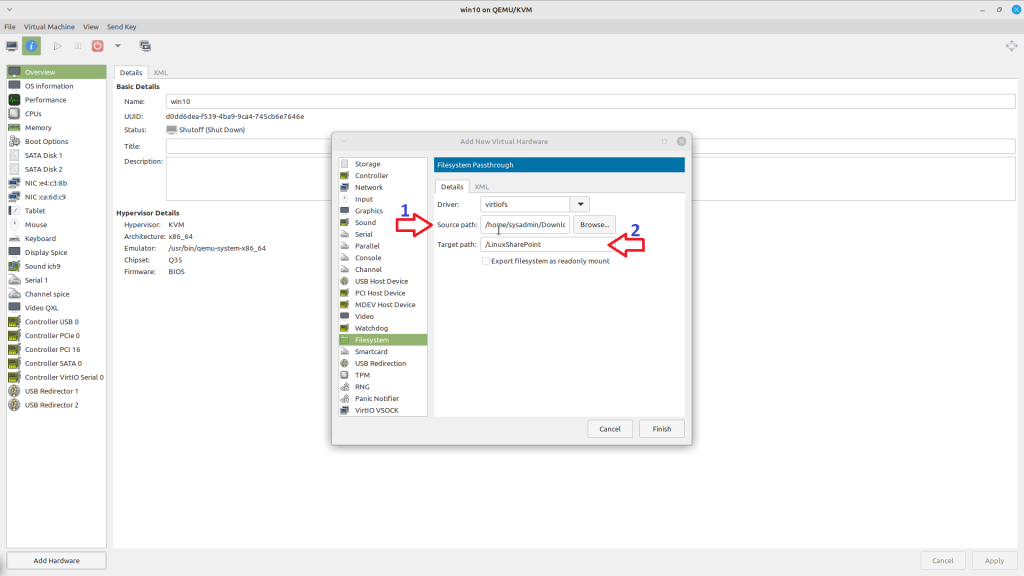Image resolution: width=1024 pixels, height=576 pixels.
Task: Click Cancel in Add Hardware dialog
Action: [x=610, y=429]
